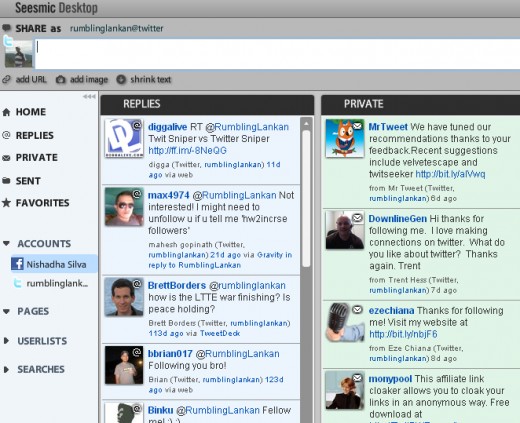Click the add URL button
Viewport: 520px width, 423px height.
pyautogui.click(x=25, y=79)
